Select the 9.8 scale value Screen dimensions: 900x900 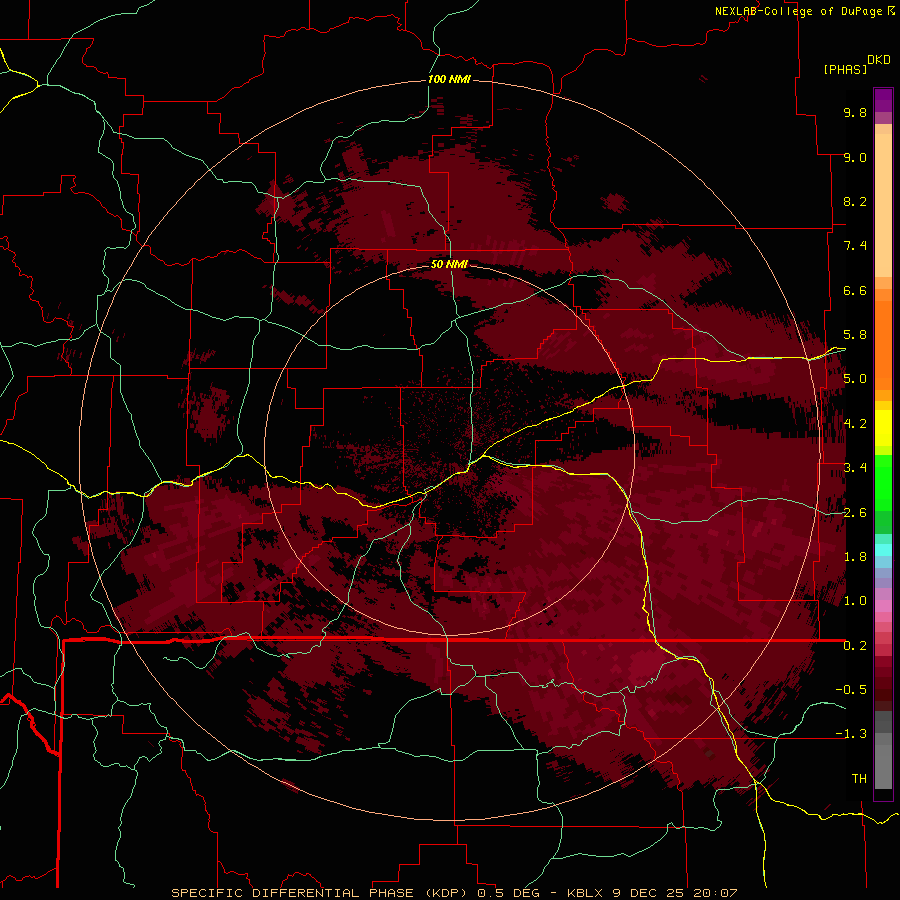(x=855, y=112)
